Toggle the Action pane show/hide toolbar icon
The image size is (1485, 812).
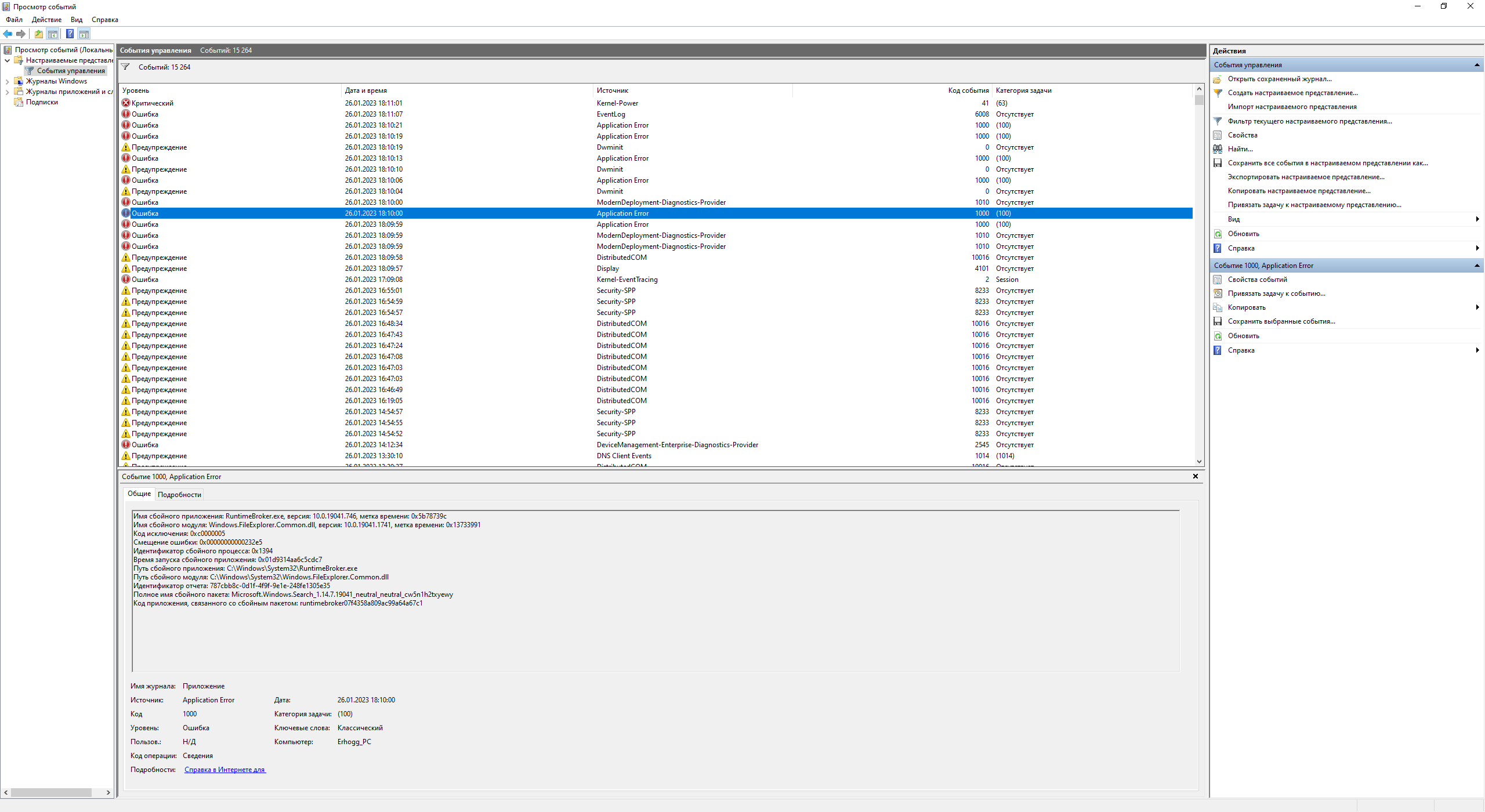pos(84,34)
